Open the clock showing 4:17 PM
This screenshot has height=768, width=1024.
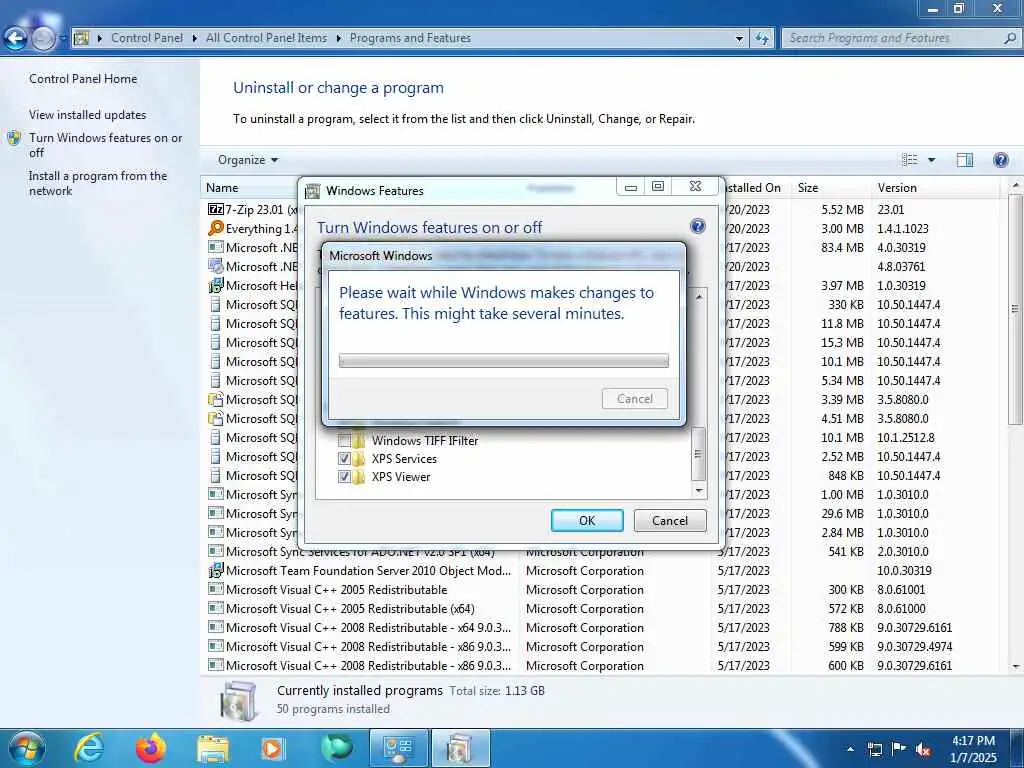[973, 749]
